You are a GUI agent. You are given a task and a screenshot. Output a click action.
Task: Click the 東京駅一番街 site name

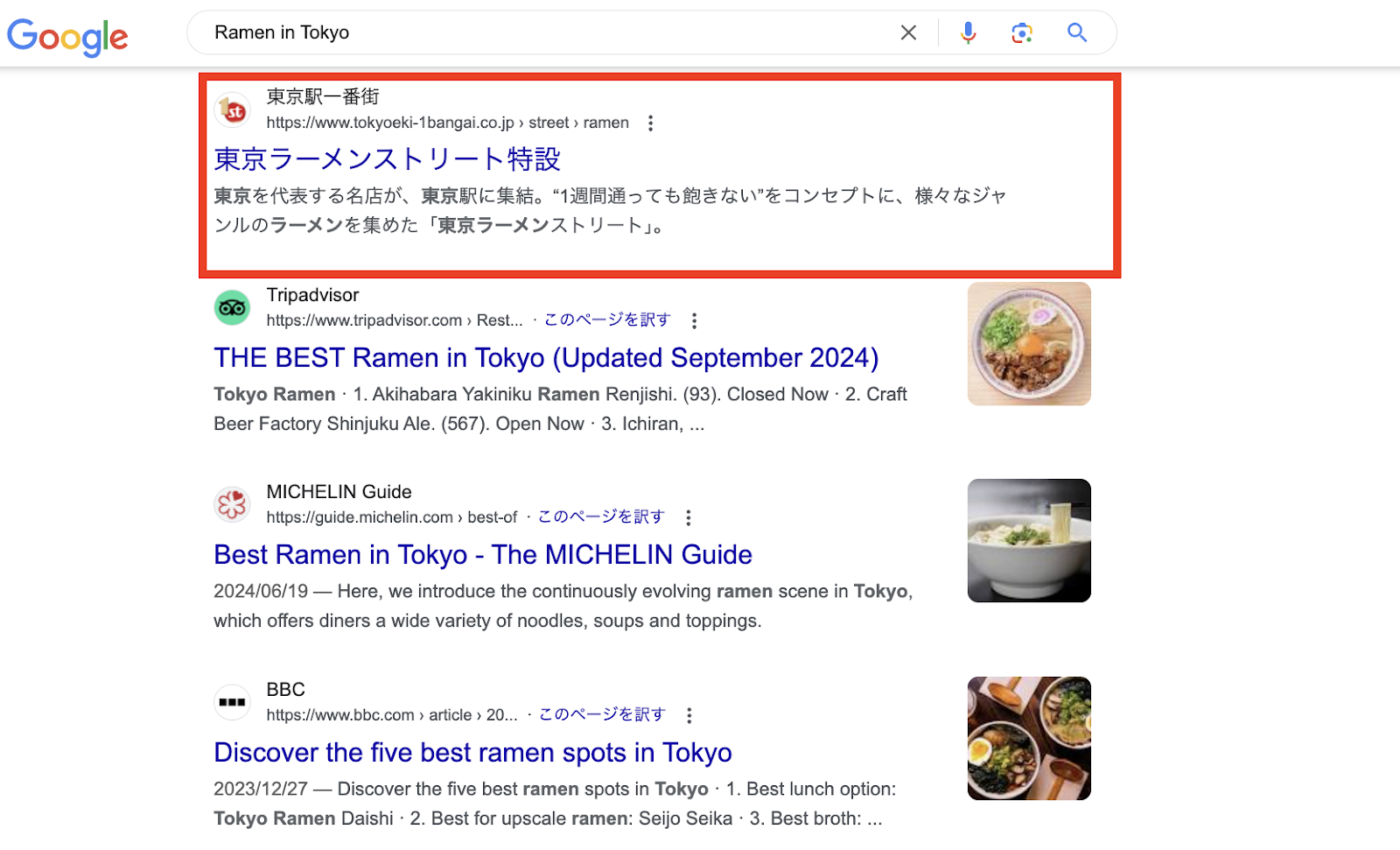coord(323,96)
